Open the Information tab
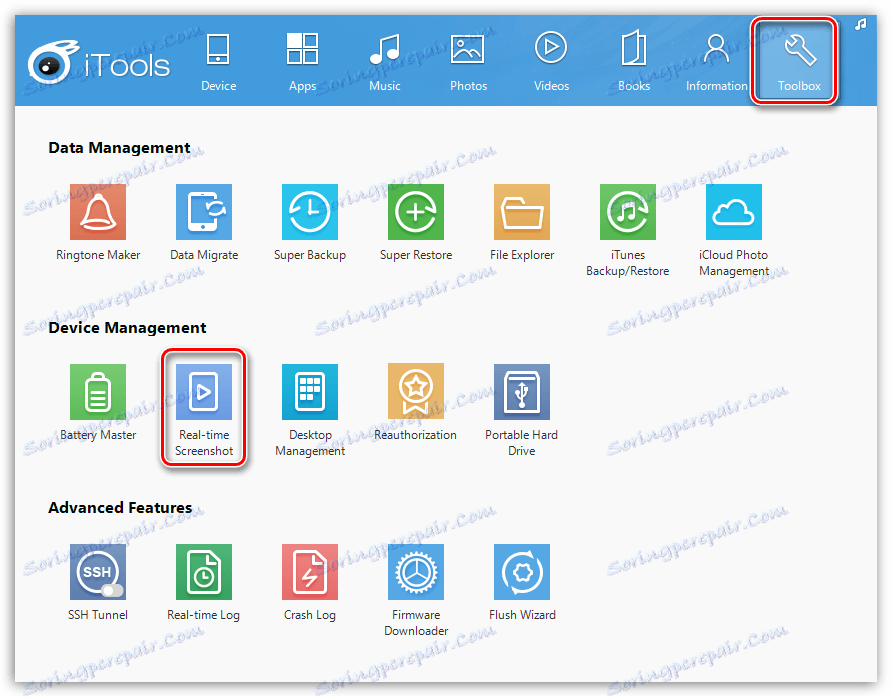Viewport: 892px width, 697px height. 716,61
